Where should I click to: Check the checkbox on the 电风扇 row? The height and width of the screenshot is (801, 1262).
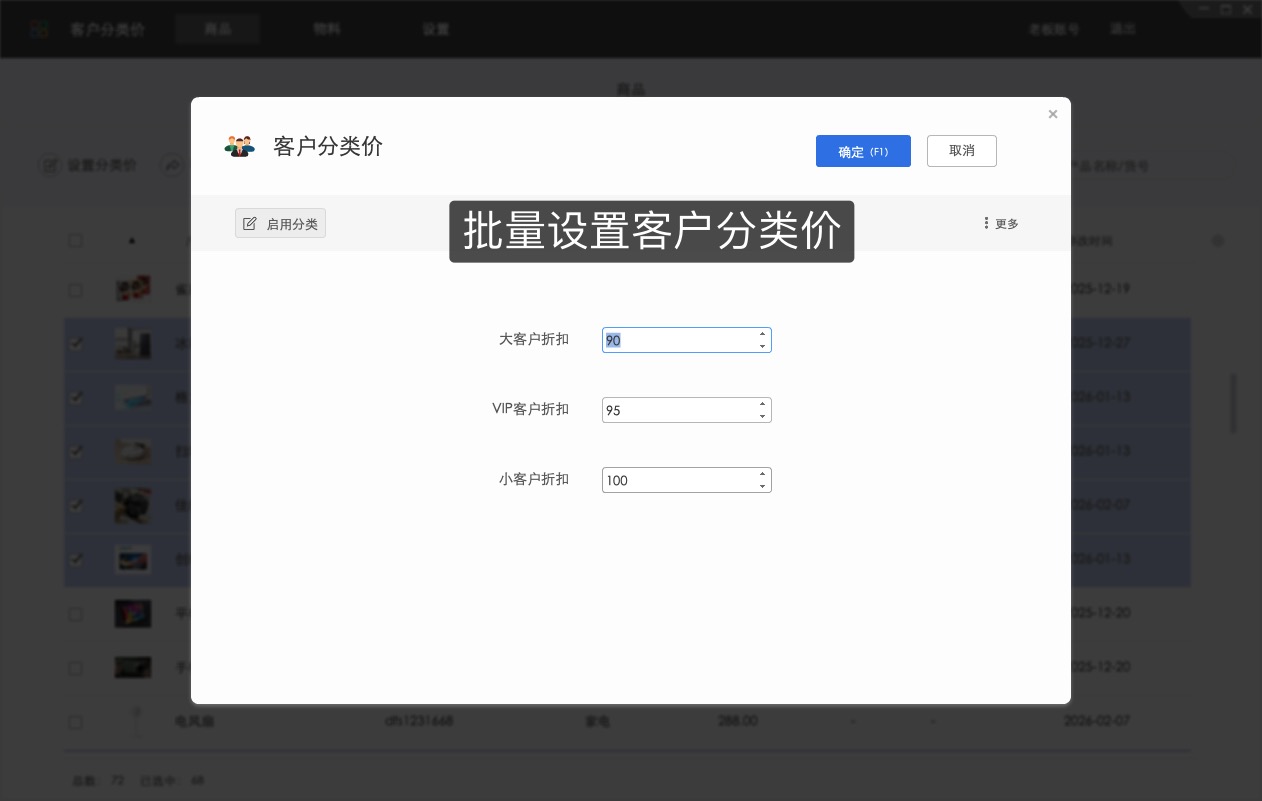(75, 722)
